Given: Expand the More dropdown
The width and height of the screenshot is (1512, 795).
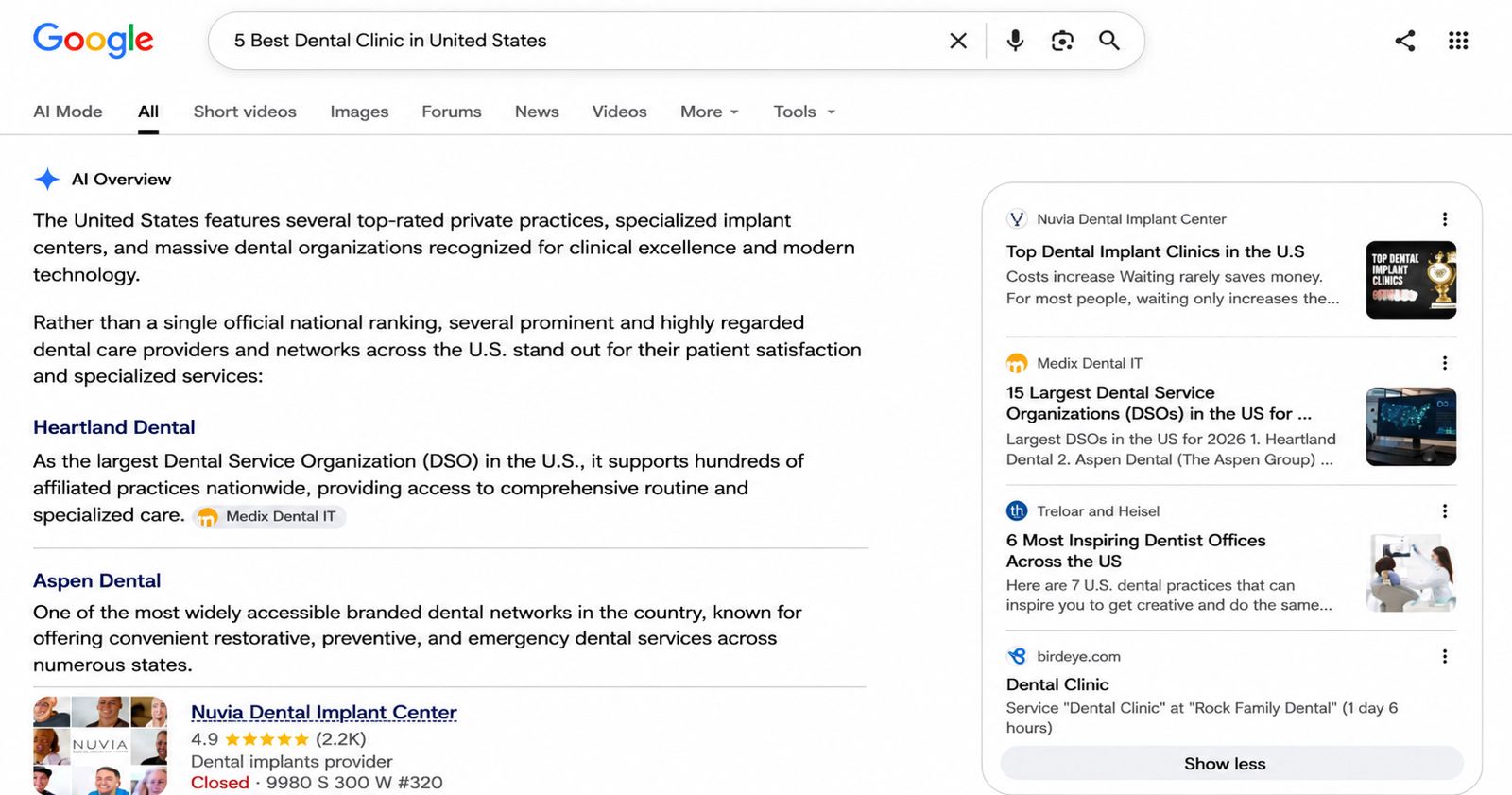Looking at the screenshot, I should pyautogui.click(x=710, y=112).
